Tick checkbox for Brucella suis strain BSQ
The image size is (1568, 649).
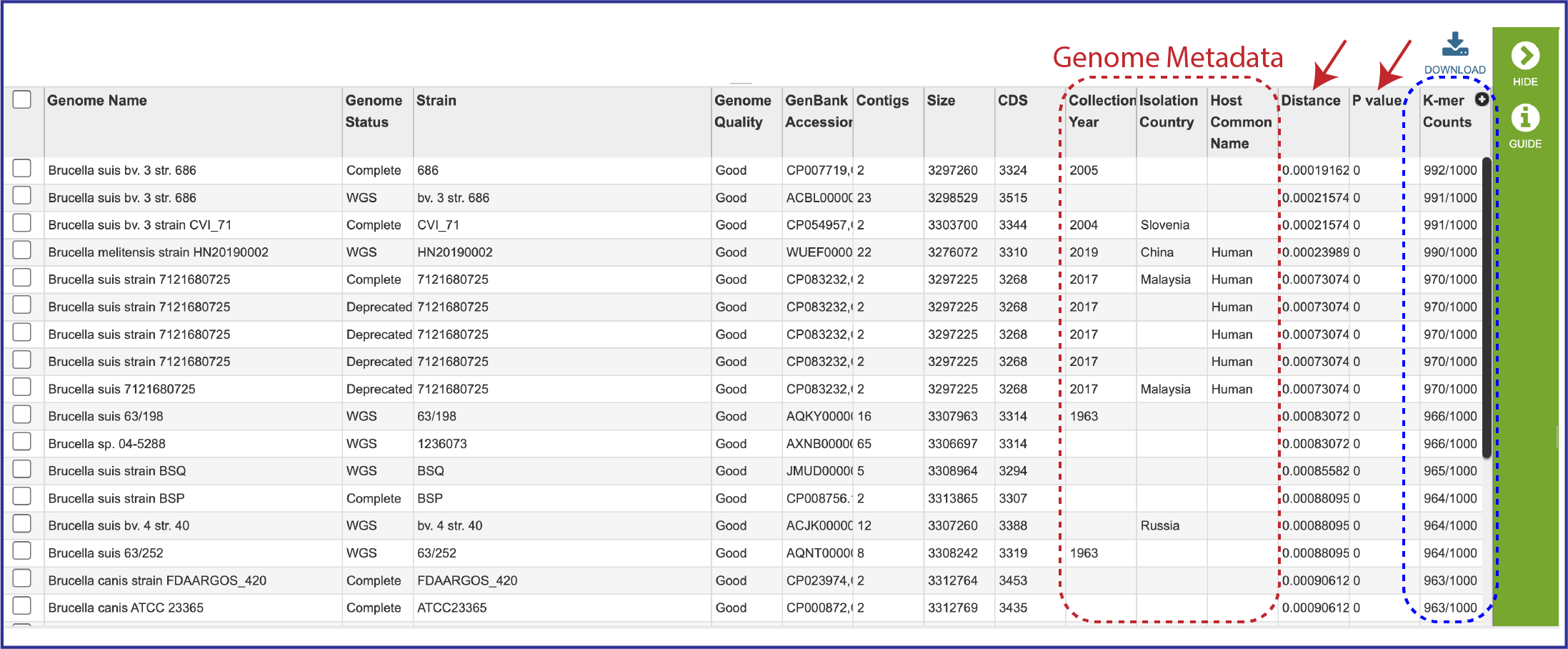pos(22,470)
